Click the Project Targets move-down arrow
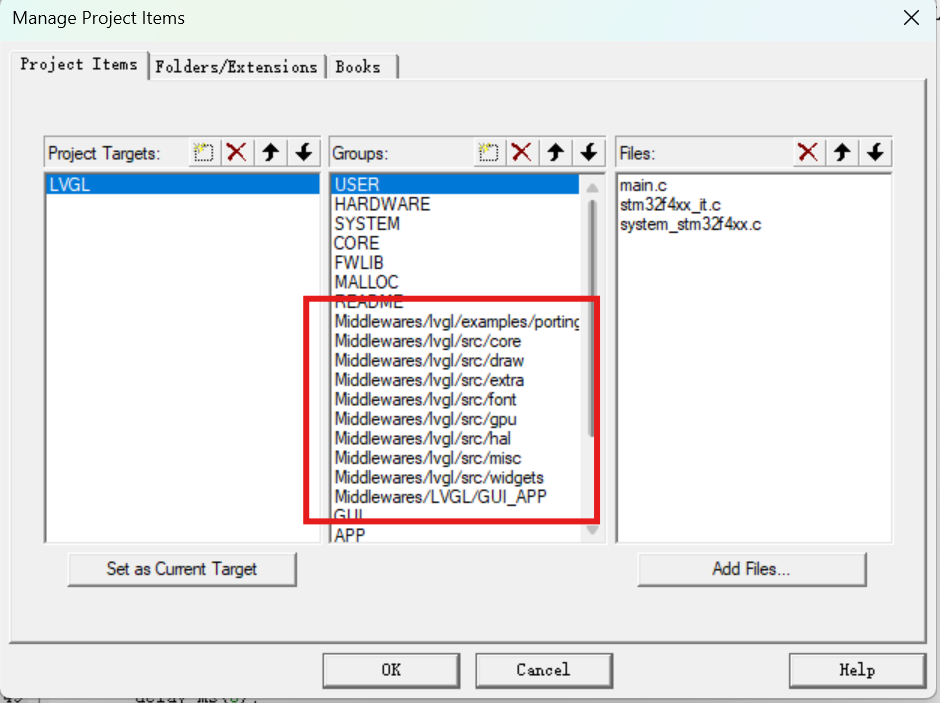 (x=303, y=152)
